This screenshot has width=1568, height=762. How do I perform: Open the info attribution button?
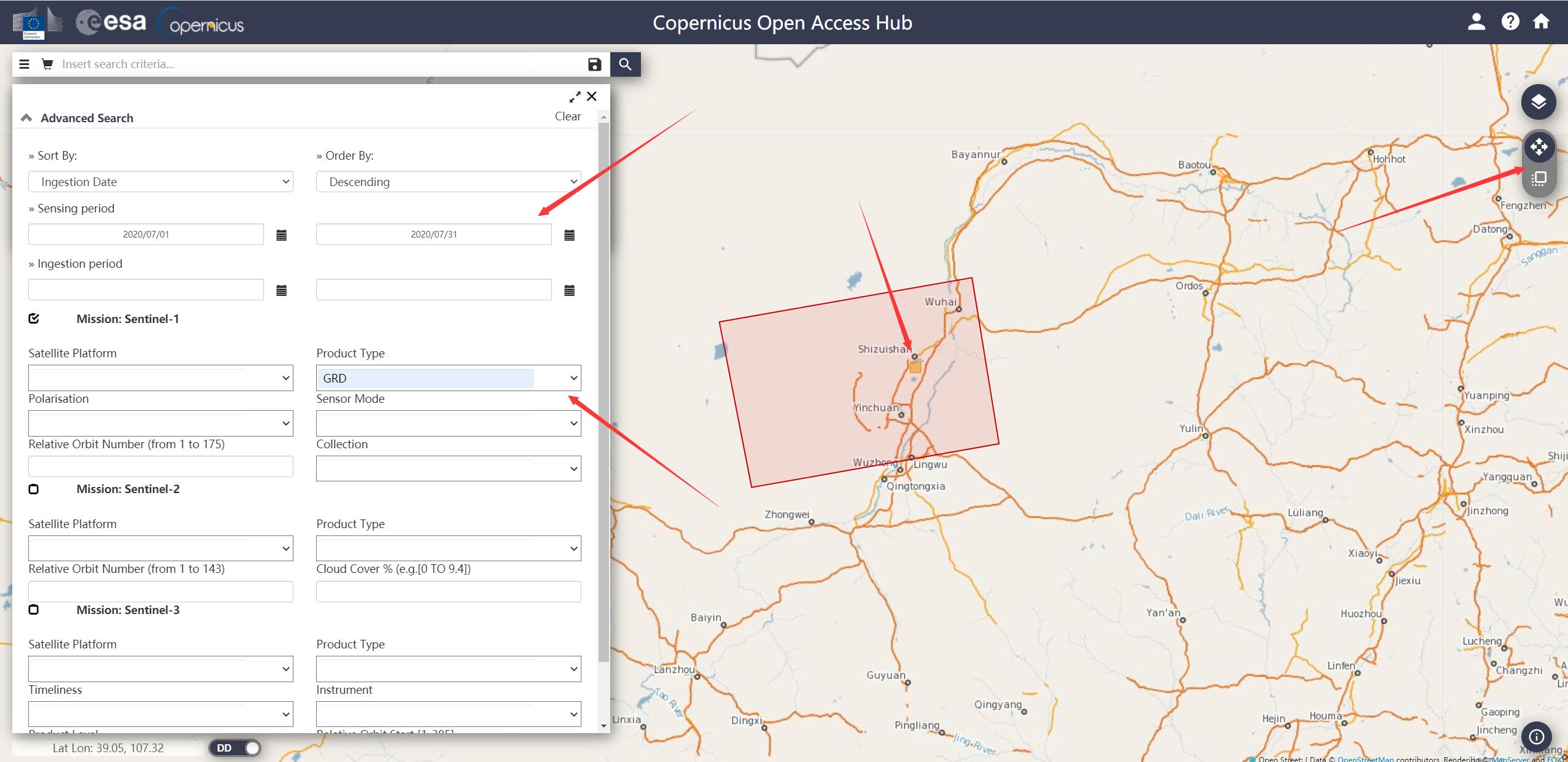click(1537, 737)
